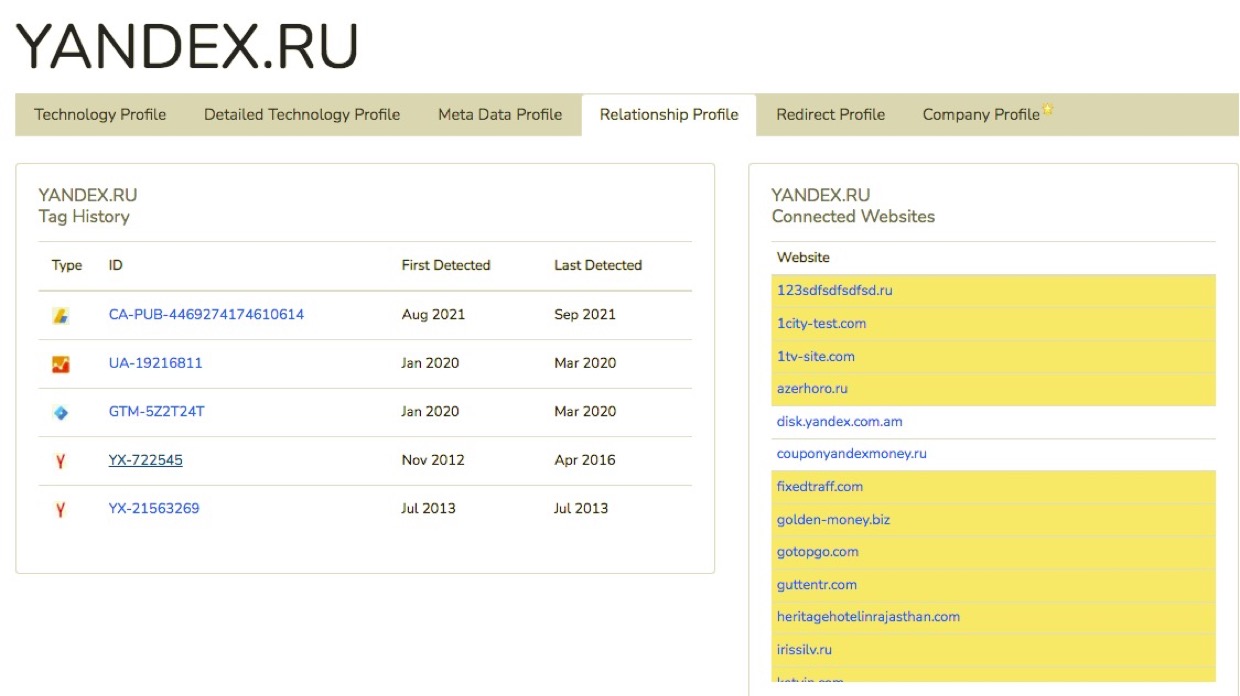
Task: Click Sep 2021 last detected date
Action: point(585,315)
